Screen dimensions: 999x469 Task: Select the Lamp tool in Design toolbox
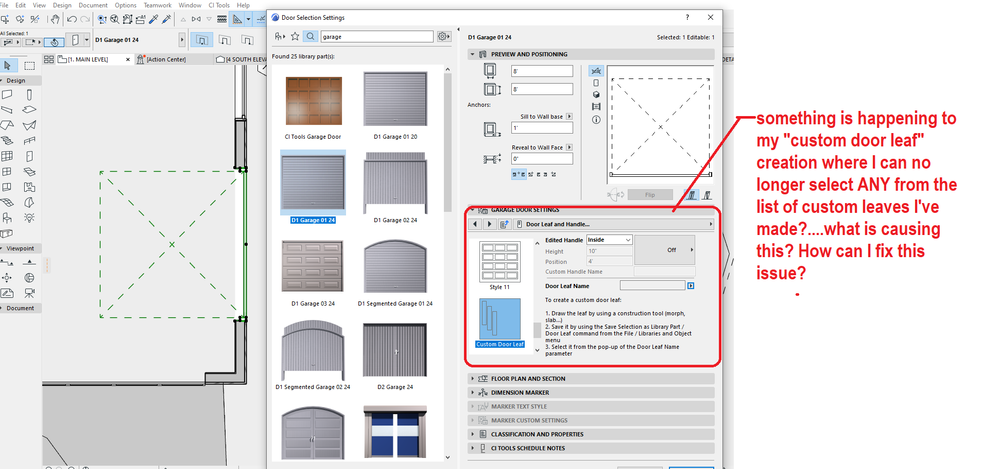click(x=29, y=217)
